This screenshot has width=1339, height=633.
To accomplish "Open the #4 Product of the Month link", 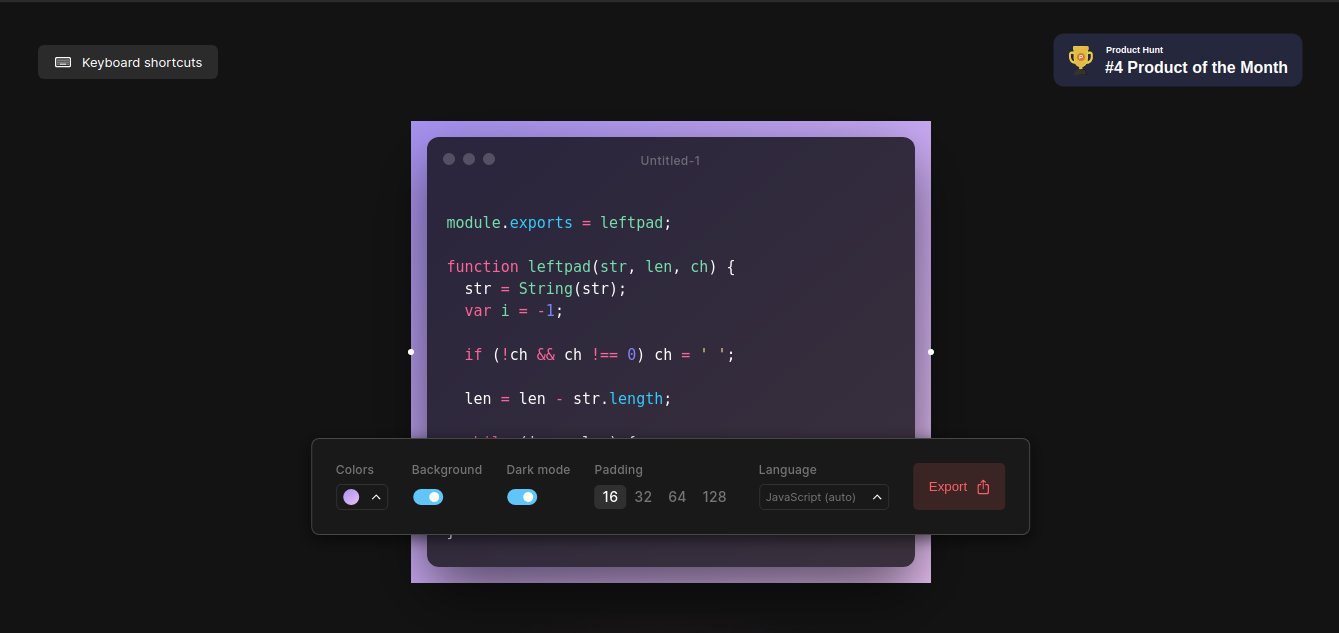I will (1196, 68).
